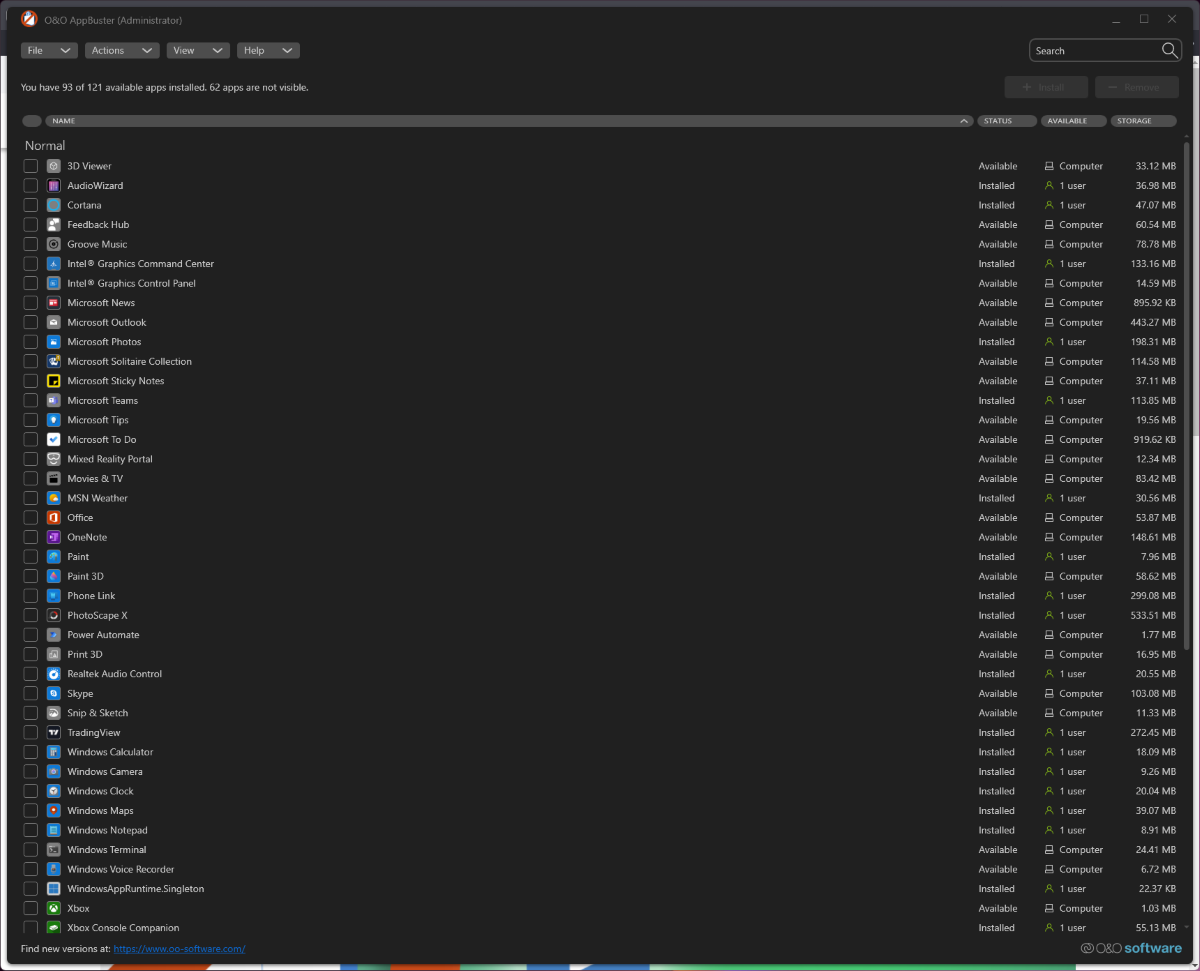This screenshot has width=1200, height=971.
Task: Click the Microsoft News app icon
Action: (x=54, y=303)
